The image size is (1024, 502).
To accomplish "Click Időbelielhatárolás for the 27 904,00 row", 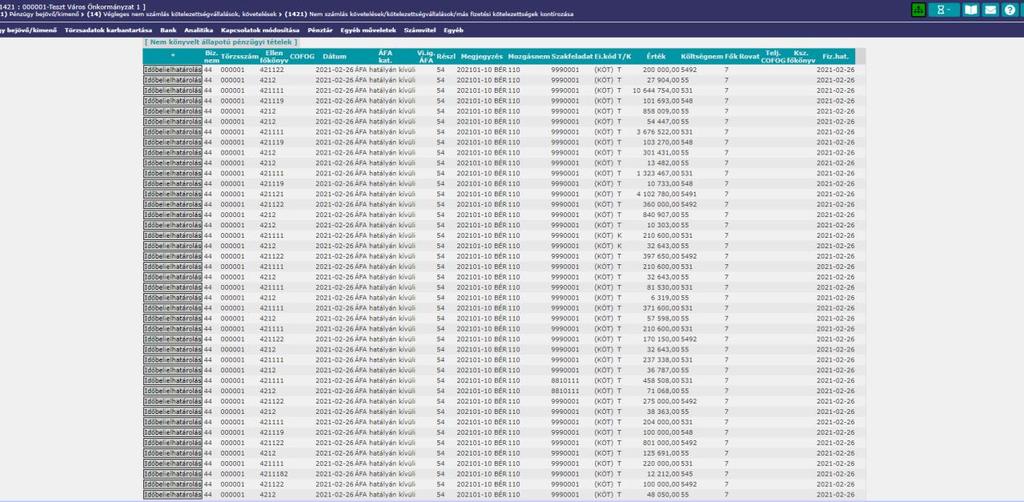I will [x=173, y=79].
